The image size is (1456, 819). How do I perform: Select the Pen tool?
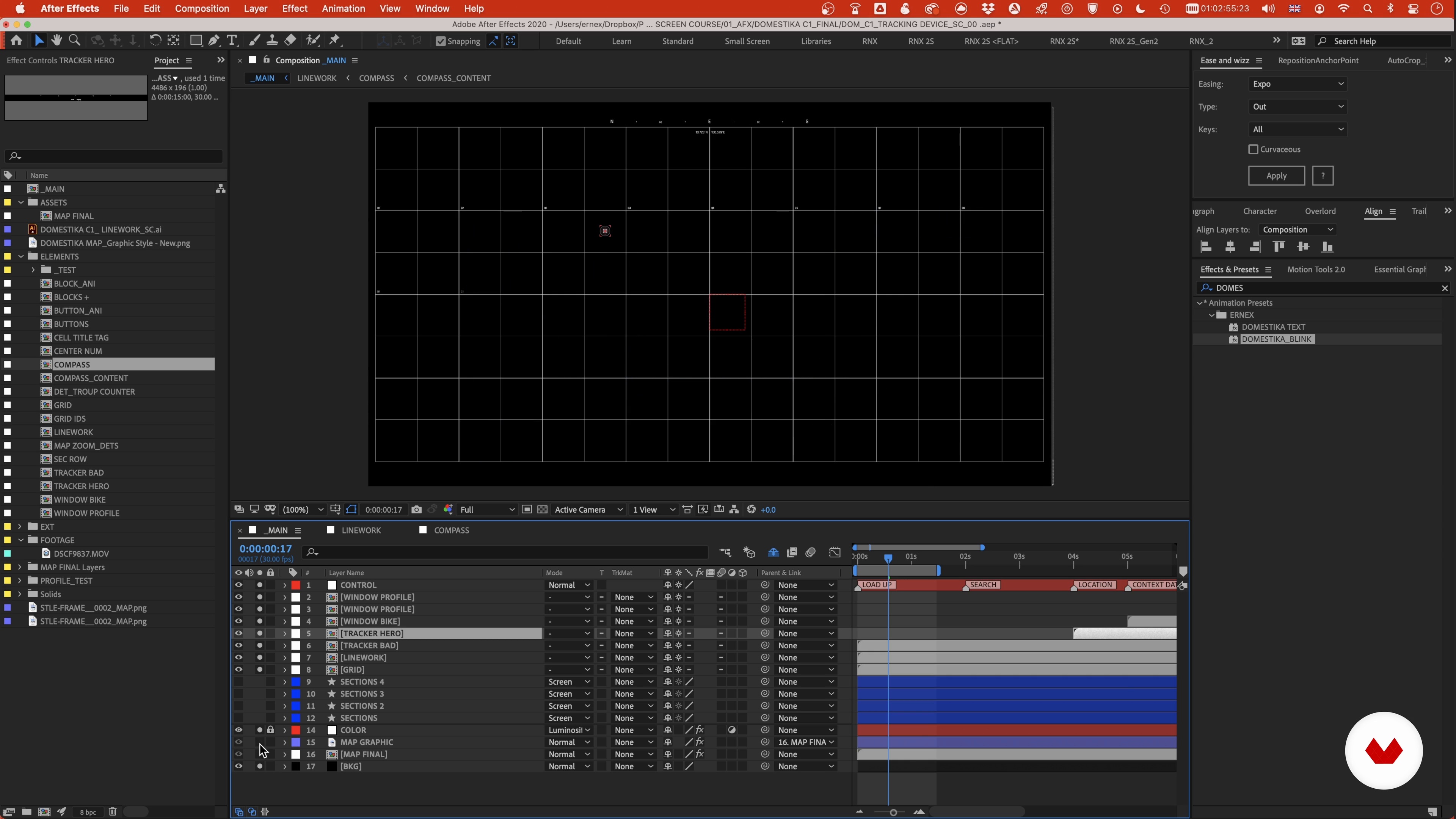tap(213, 40)
